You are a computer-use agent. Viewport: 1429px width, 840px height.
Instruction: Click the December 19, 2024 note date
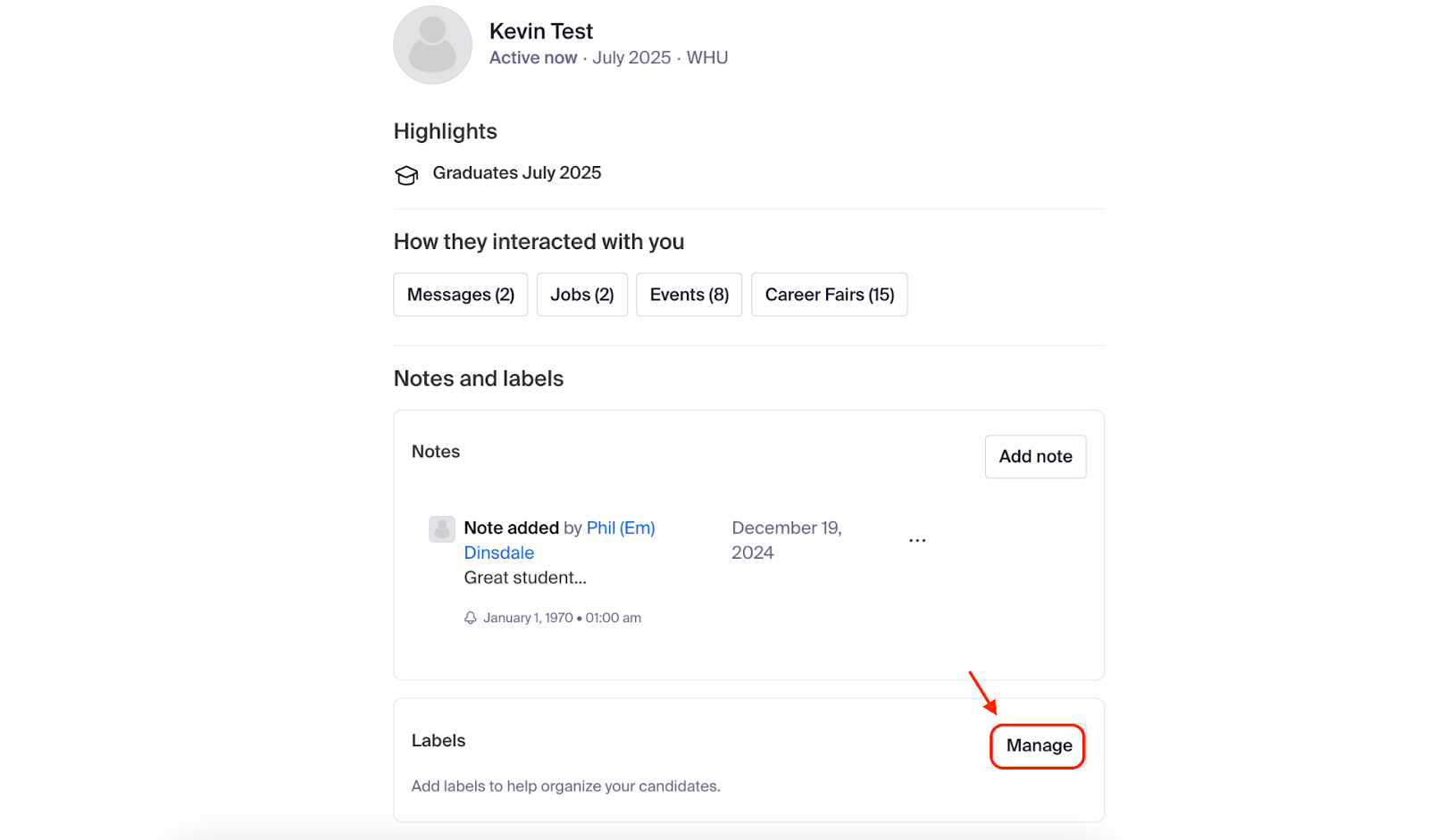786,540
